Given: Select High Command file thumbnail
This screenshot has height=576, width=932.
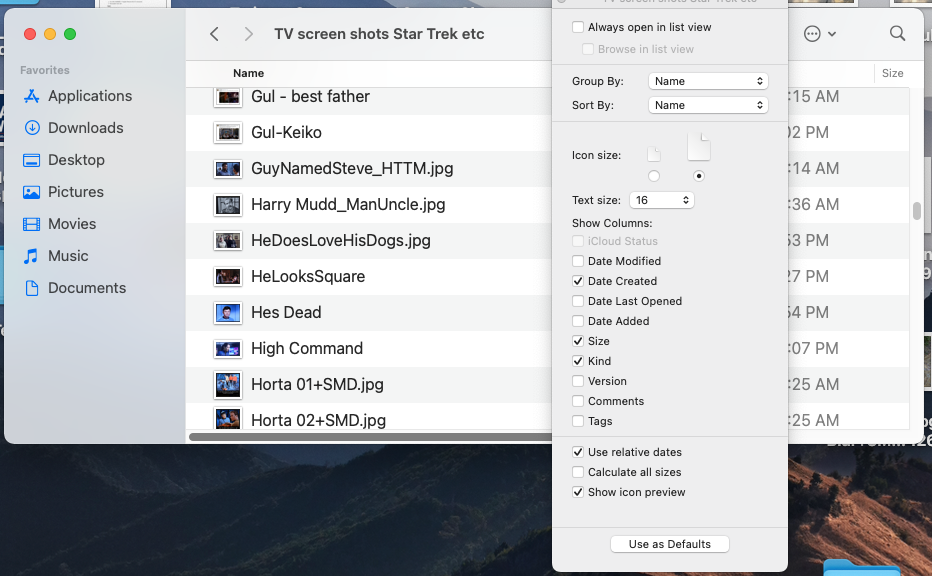Looking at the screenshot, I should (228, 349).
